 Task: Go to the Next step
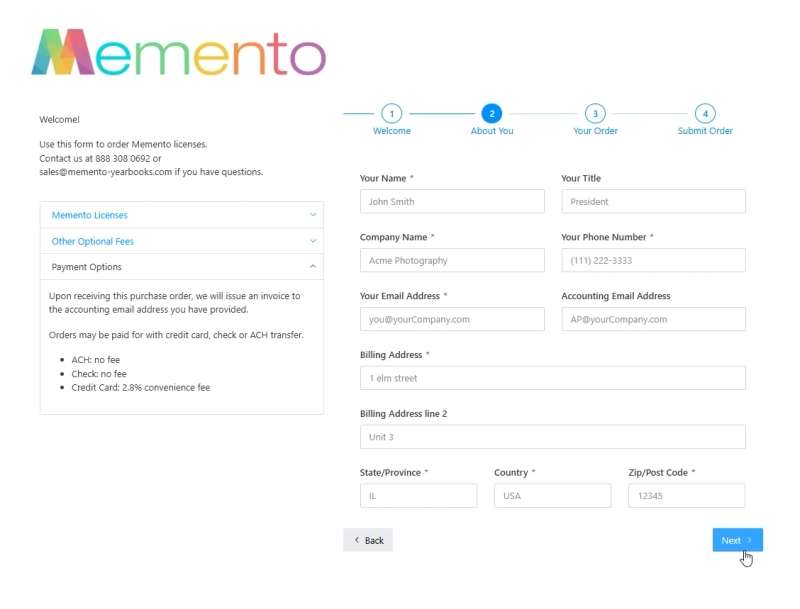tap(737, 540)
